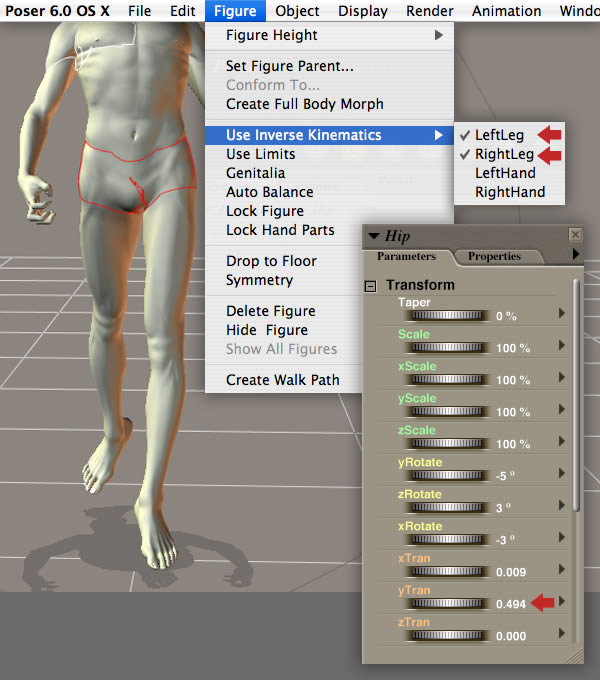Click the zTran parameter dial
The image size is (600, 680).
447,635
